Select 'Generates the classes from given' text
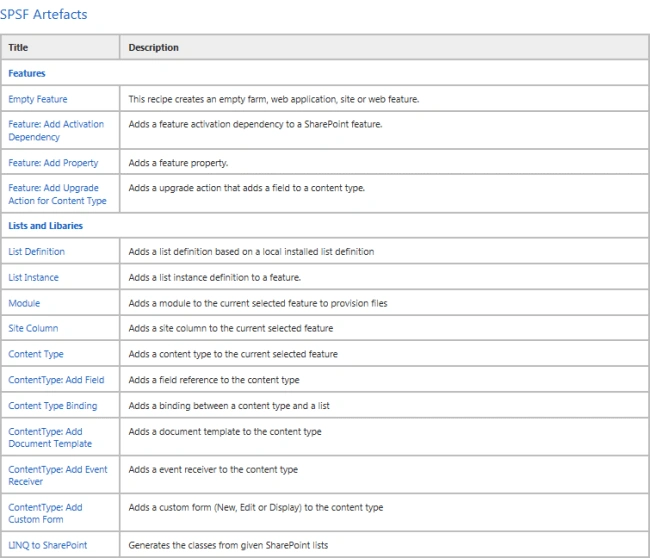650x558 pixels. (228, 545)
